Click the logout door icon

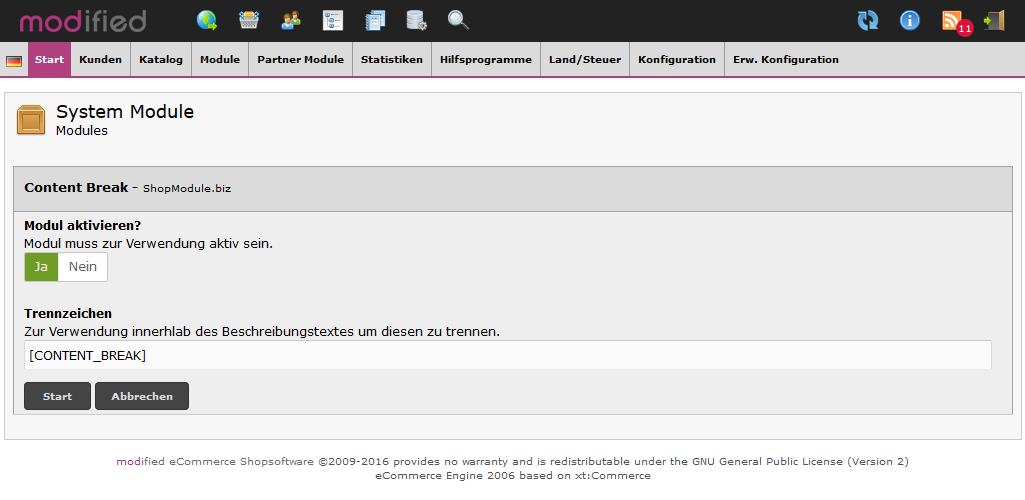pos(994,20)
